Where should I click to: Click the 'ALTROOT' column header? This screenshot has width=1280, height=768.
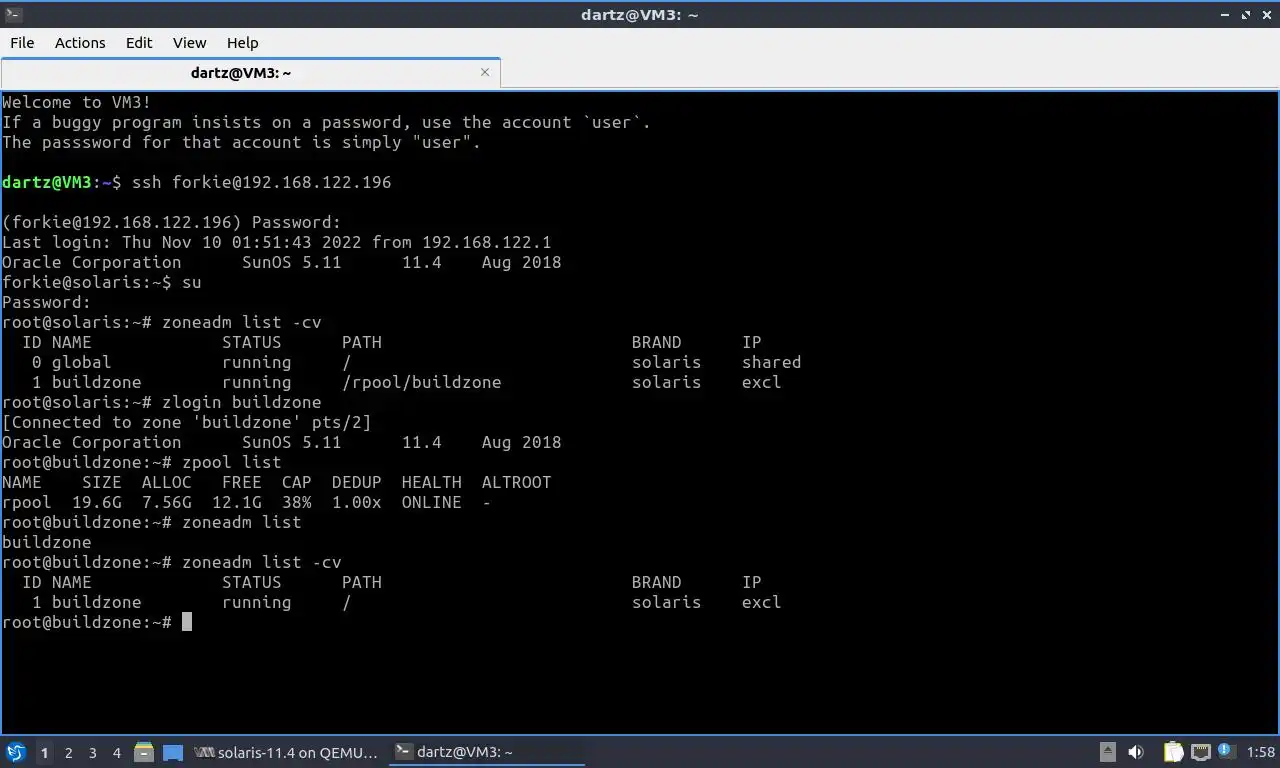point(517,482)
